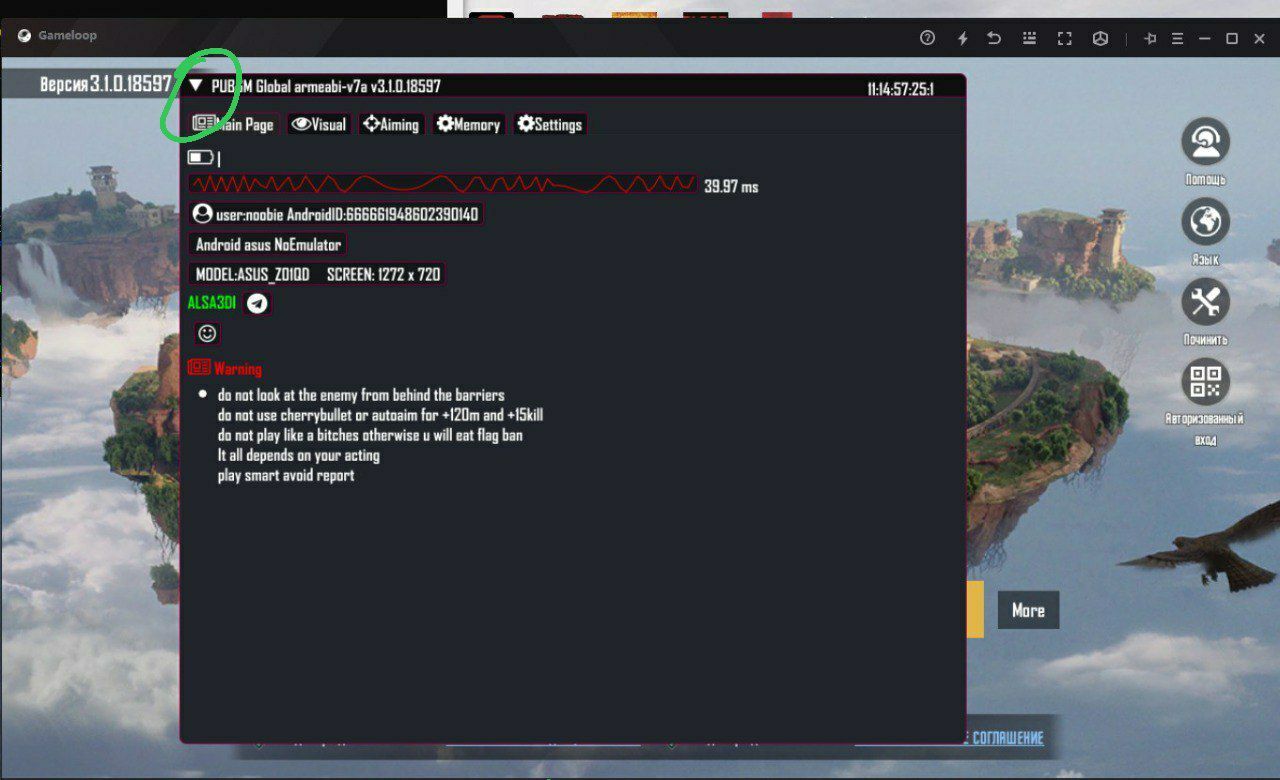Click the 'MODEL:ASUS_Z01QD' text
This screenshot has height=780, width=1280.
click(x=253, y=274)
